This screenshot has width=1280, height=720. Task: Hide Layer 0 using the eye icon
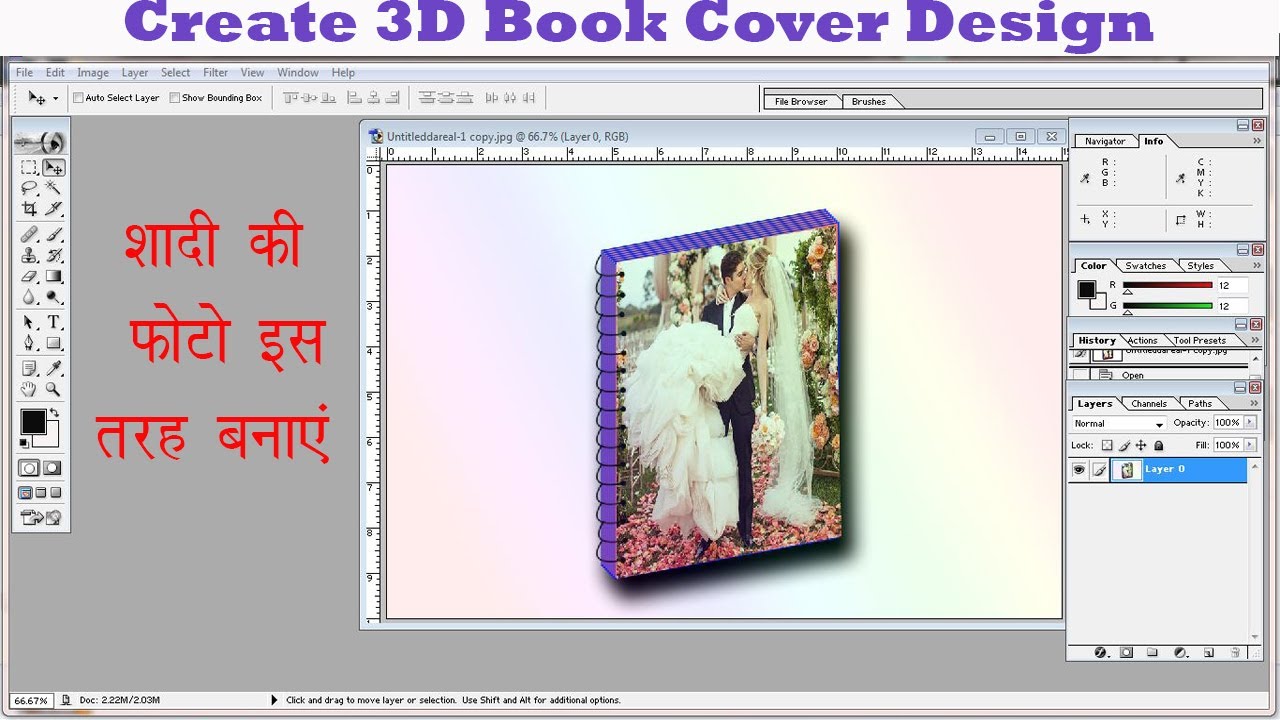pyautogui.click(x=1079, y=470)
